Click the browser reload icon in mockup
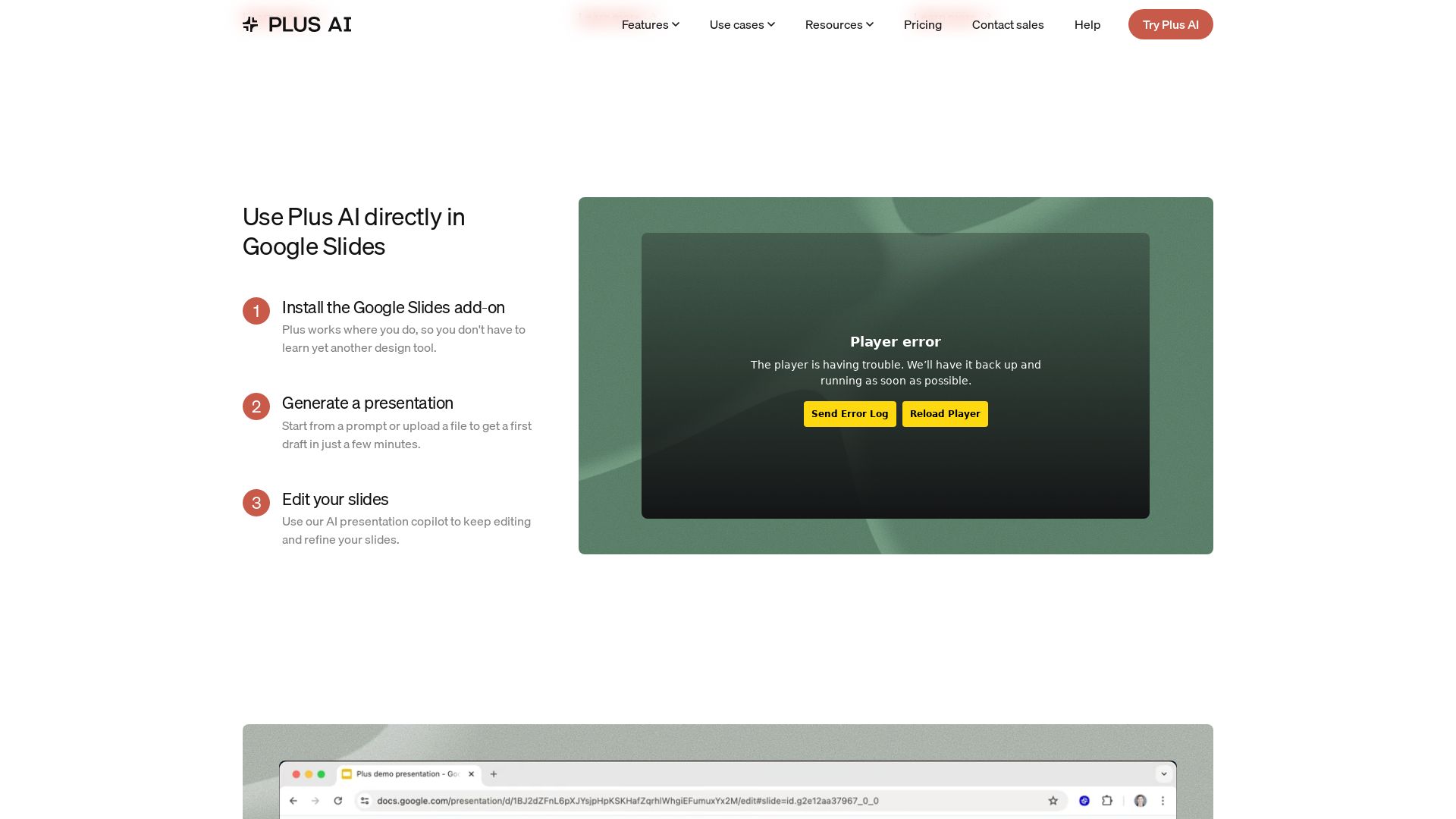Viewport: 1456px width, 819px height. [x=338, y=801]
